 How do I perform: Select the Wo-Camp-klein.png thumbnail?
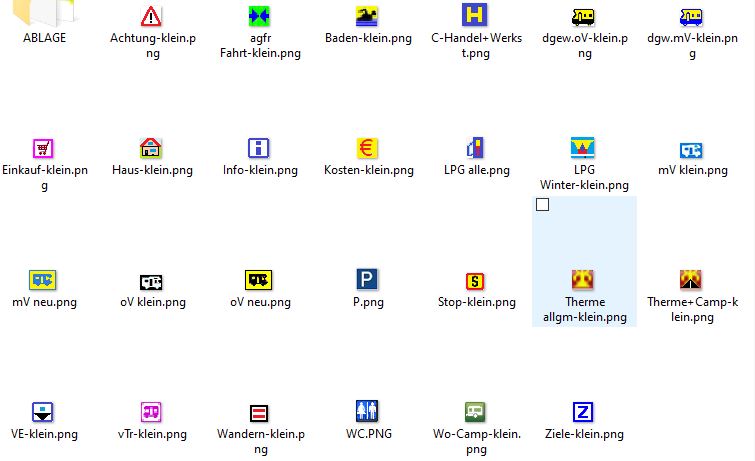coord(476,412)
